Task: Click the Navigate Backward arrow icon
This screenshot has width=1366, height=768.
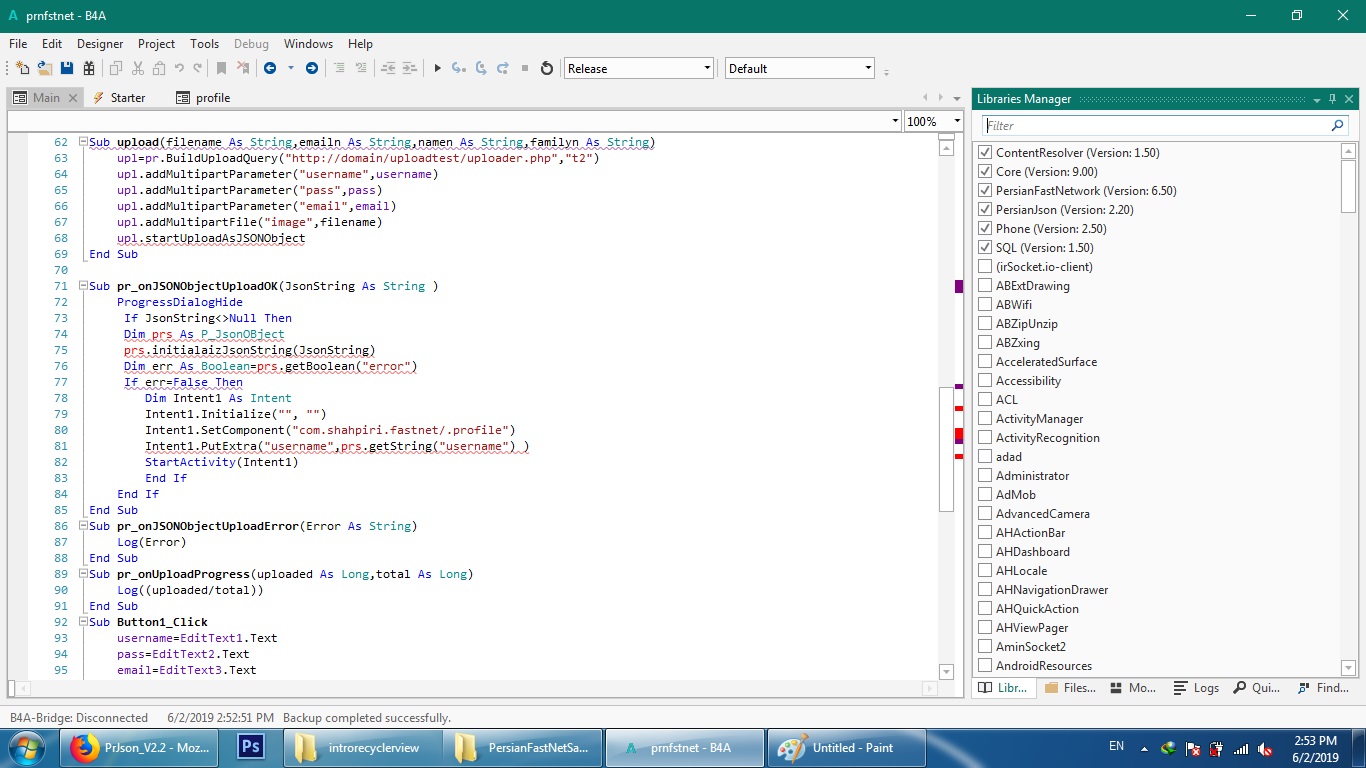Action: 270,68
